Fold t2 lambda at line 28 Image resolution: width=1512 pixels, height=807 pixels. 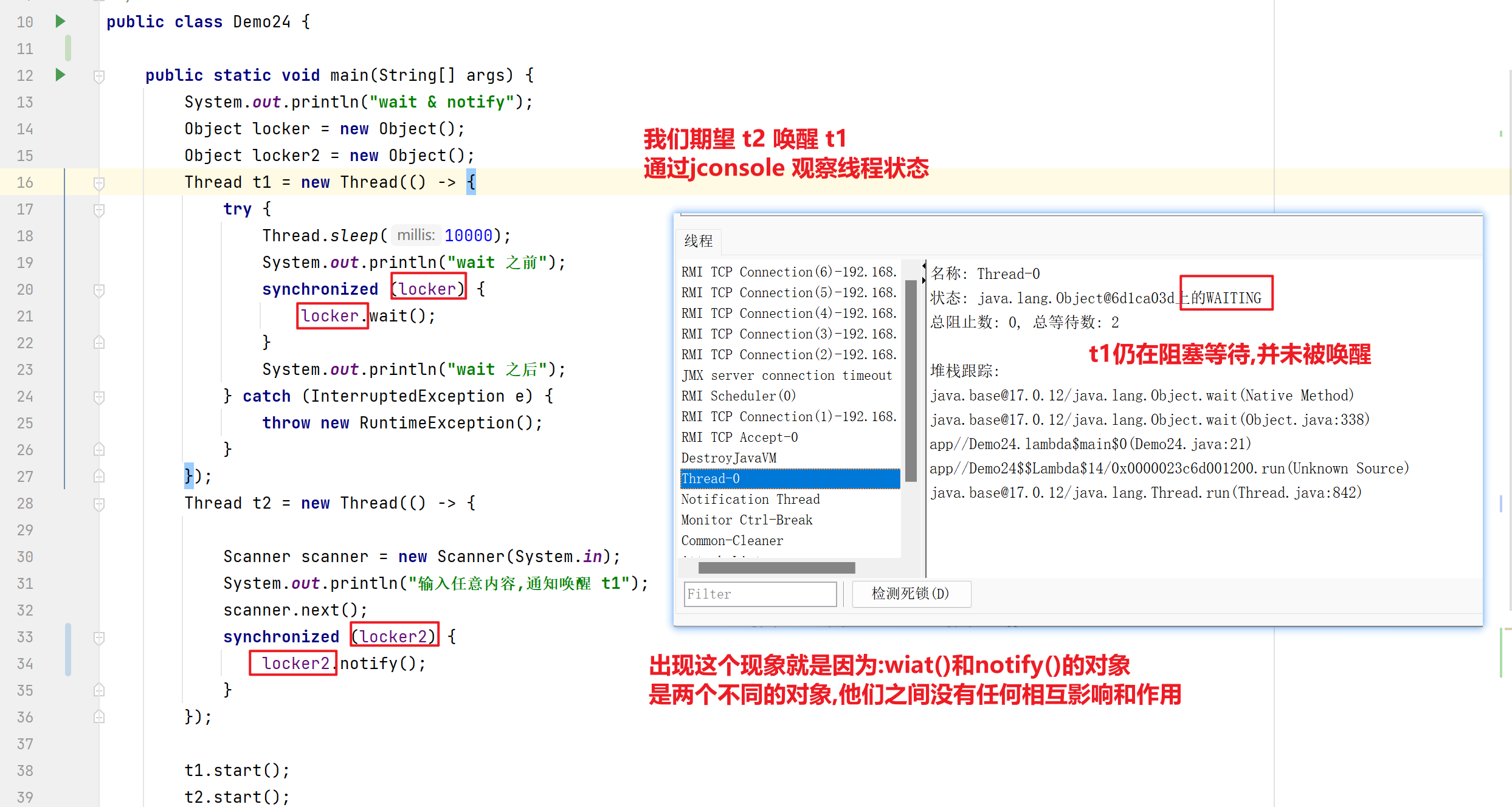coord(99,504)
